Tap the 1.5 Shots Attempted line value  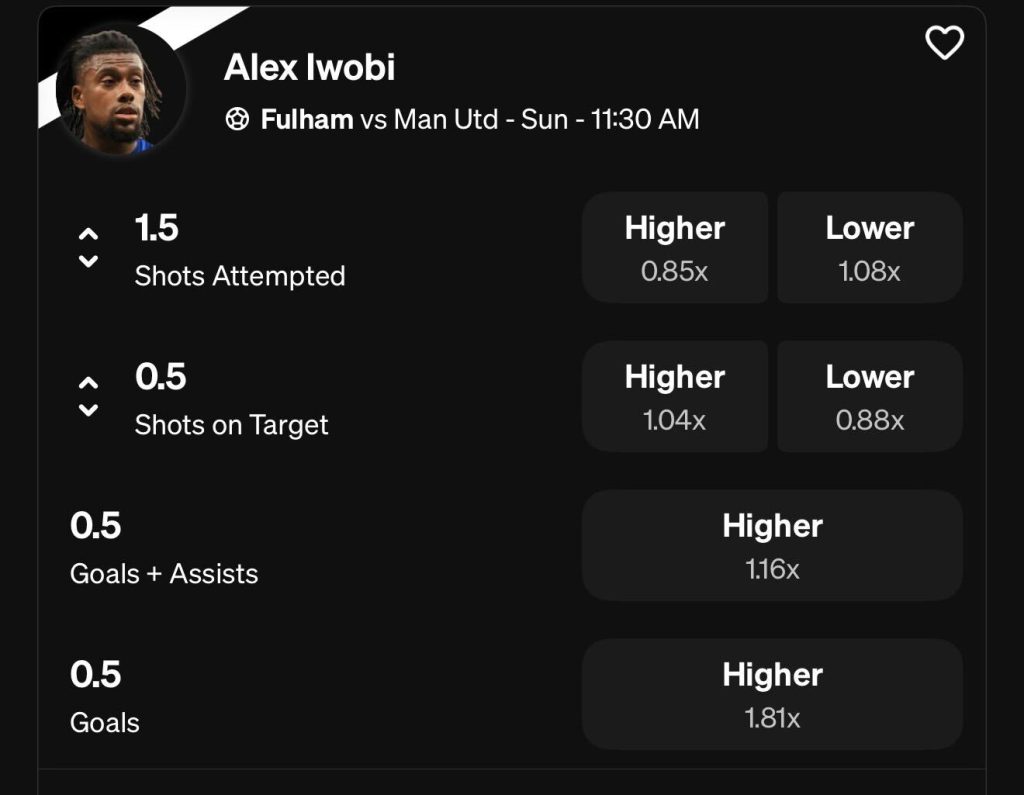click(x=157, y=228)
